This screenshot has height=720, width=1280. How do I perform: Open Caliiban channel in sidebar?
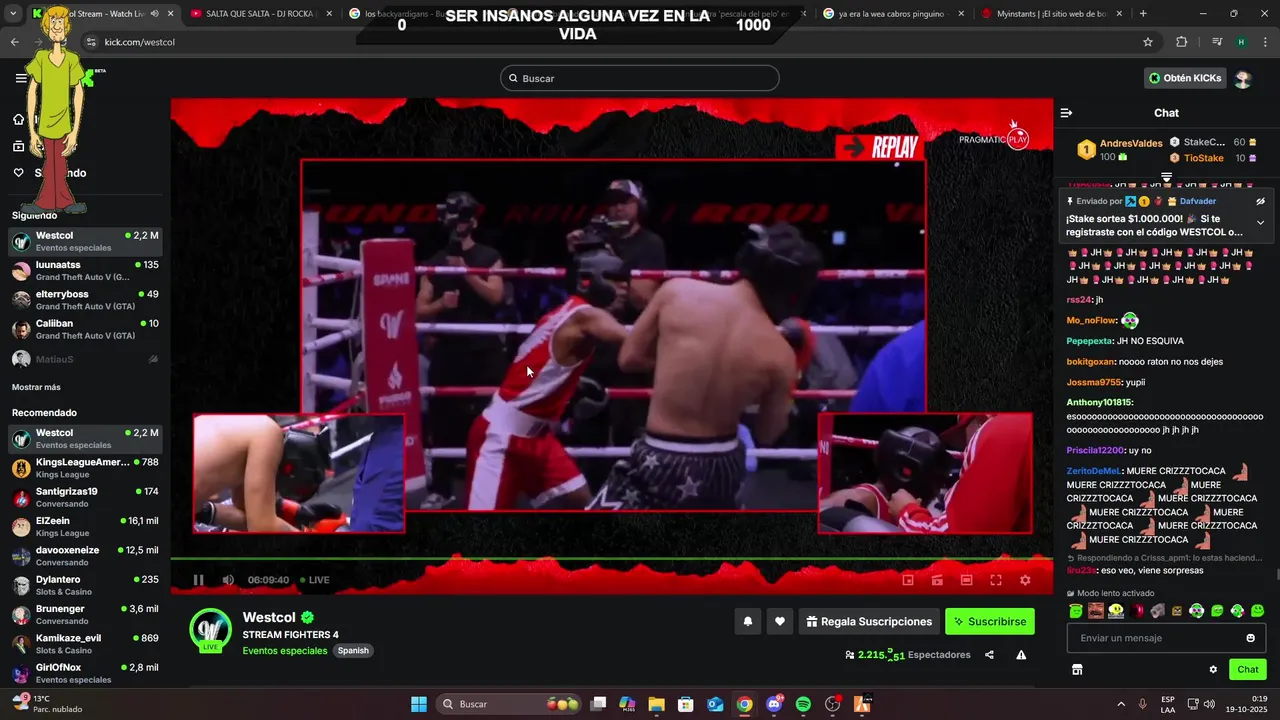(85, 329)
